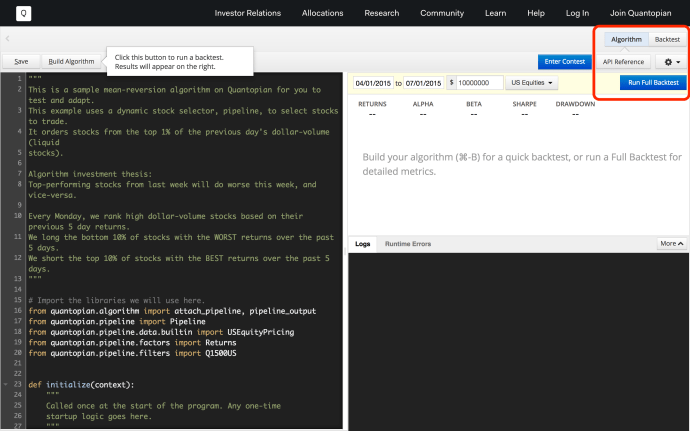Viewport: 690px width, 431px height.
Task: Click the RETURNS metric label
Action: pyautogui.click(x=372, y=104)
